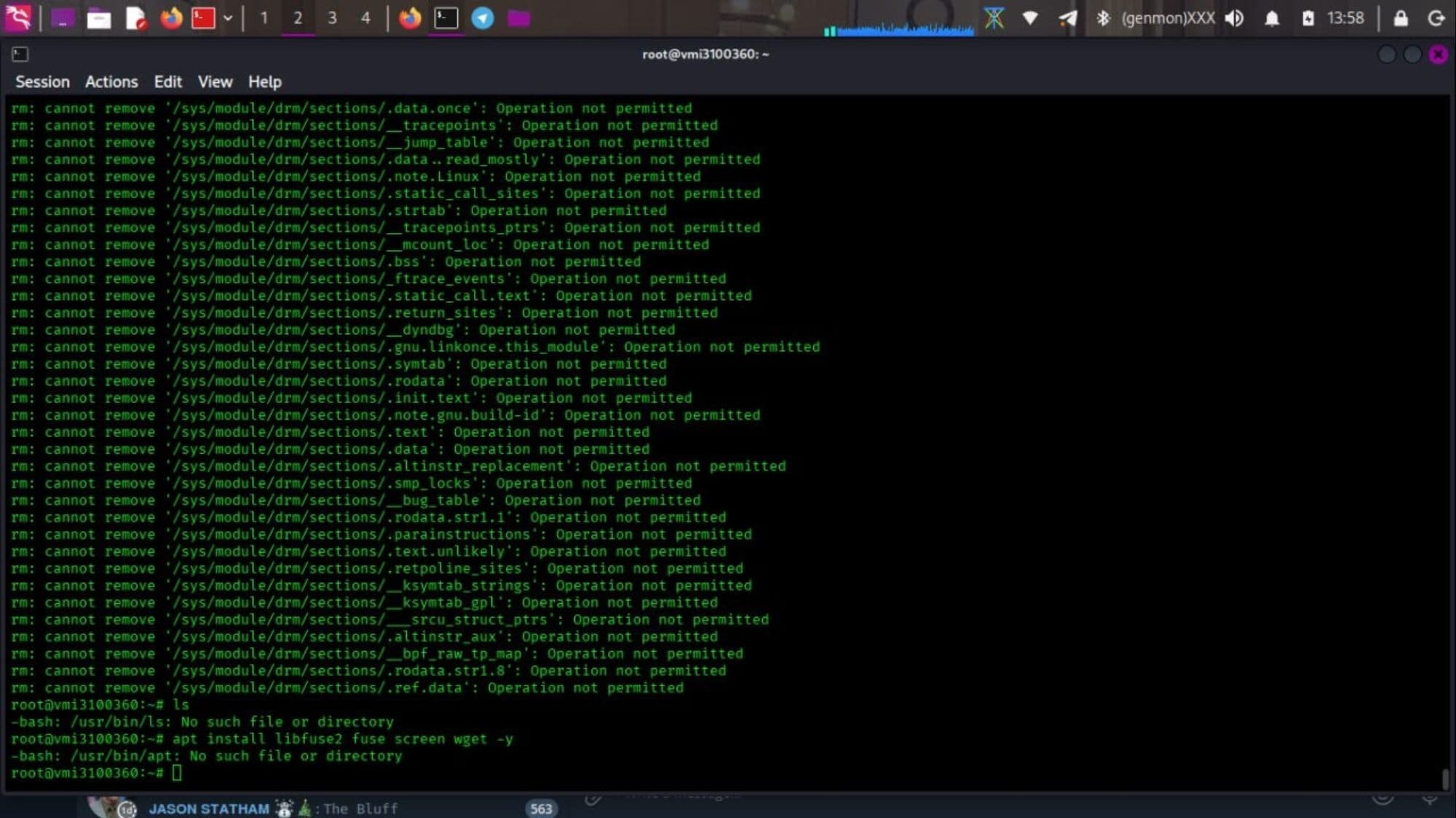
Task: Show notifications via the bell icon
Action: 1271,18
